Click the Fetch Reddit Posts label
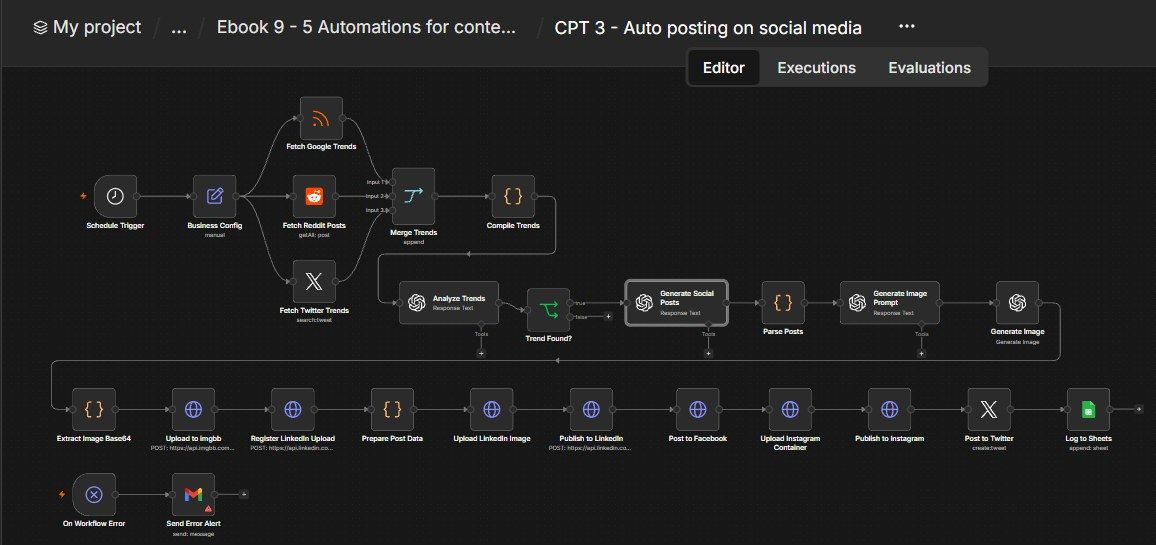 (314, 226)
